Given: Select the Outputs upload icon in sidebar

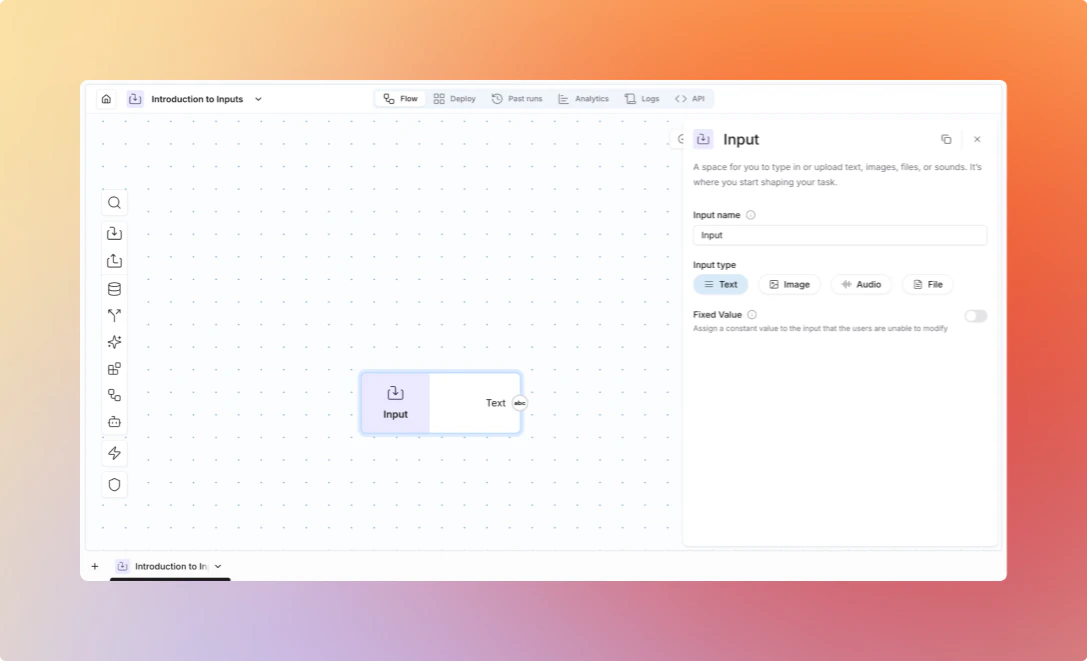Looking at the screenshot, I should pos(114,261).
